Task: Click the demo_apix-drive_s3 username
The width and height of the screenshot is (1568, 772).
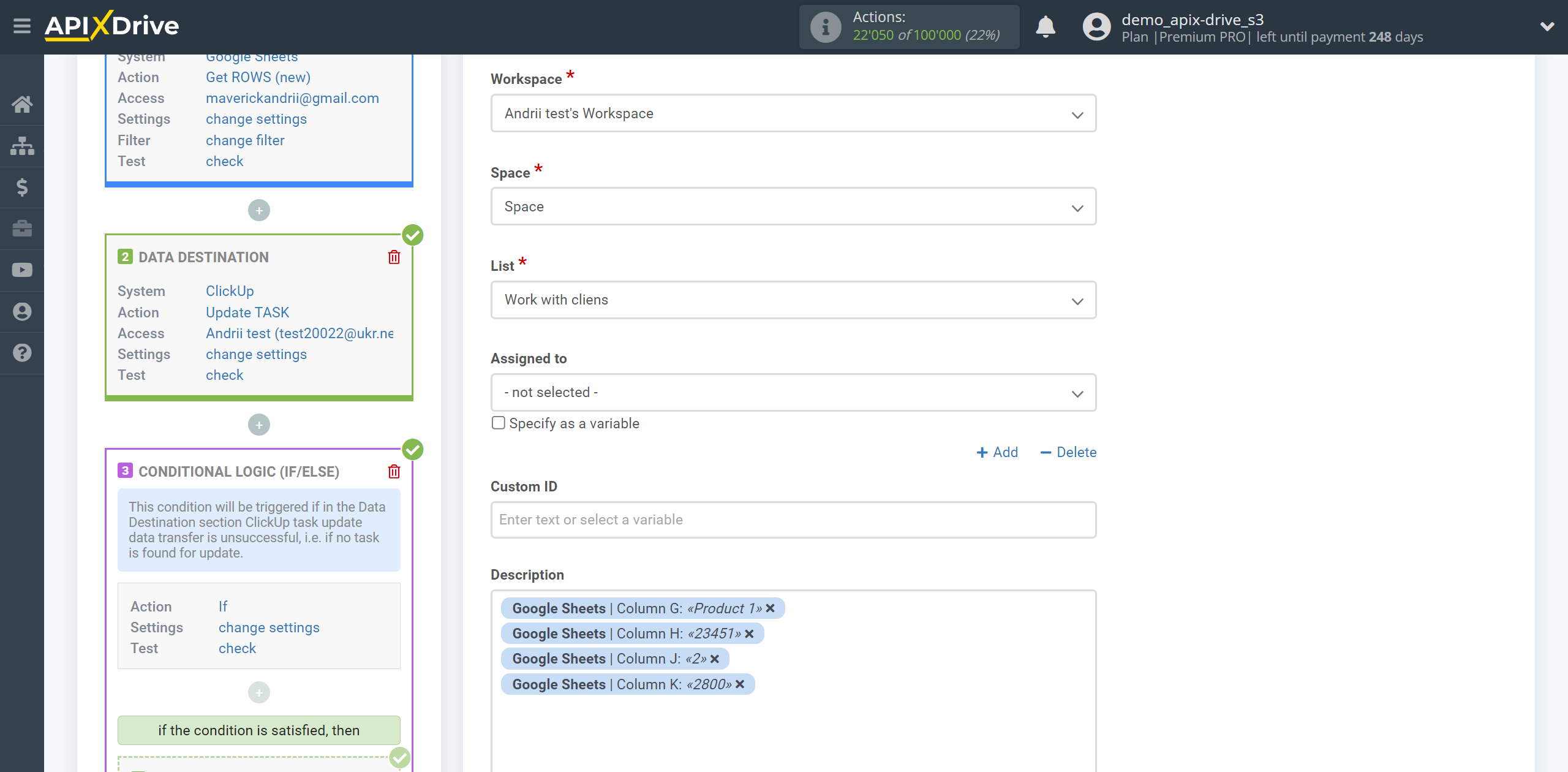Action: click(1193, 20)
